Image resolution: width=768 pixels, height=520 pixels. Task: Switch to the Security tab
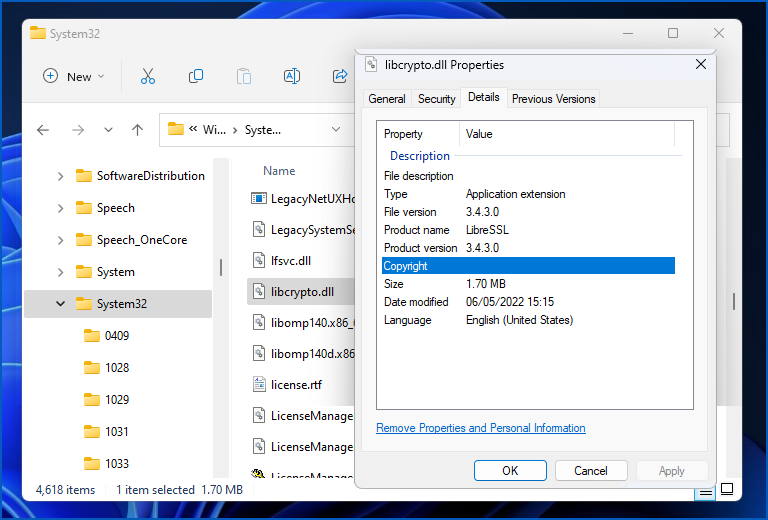(437, 99)
